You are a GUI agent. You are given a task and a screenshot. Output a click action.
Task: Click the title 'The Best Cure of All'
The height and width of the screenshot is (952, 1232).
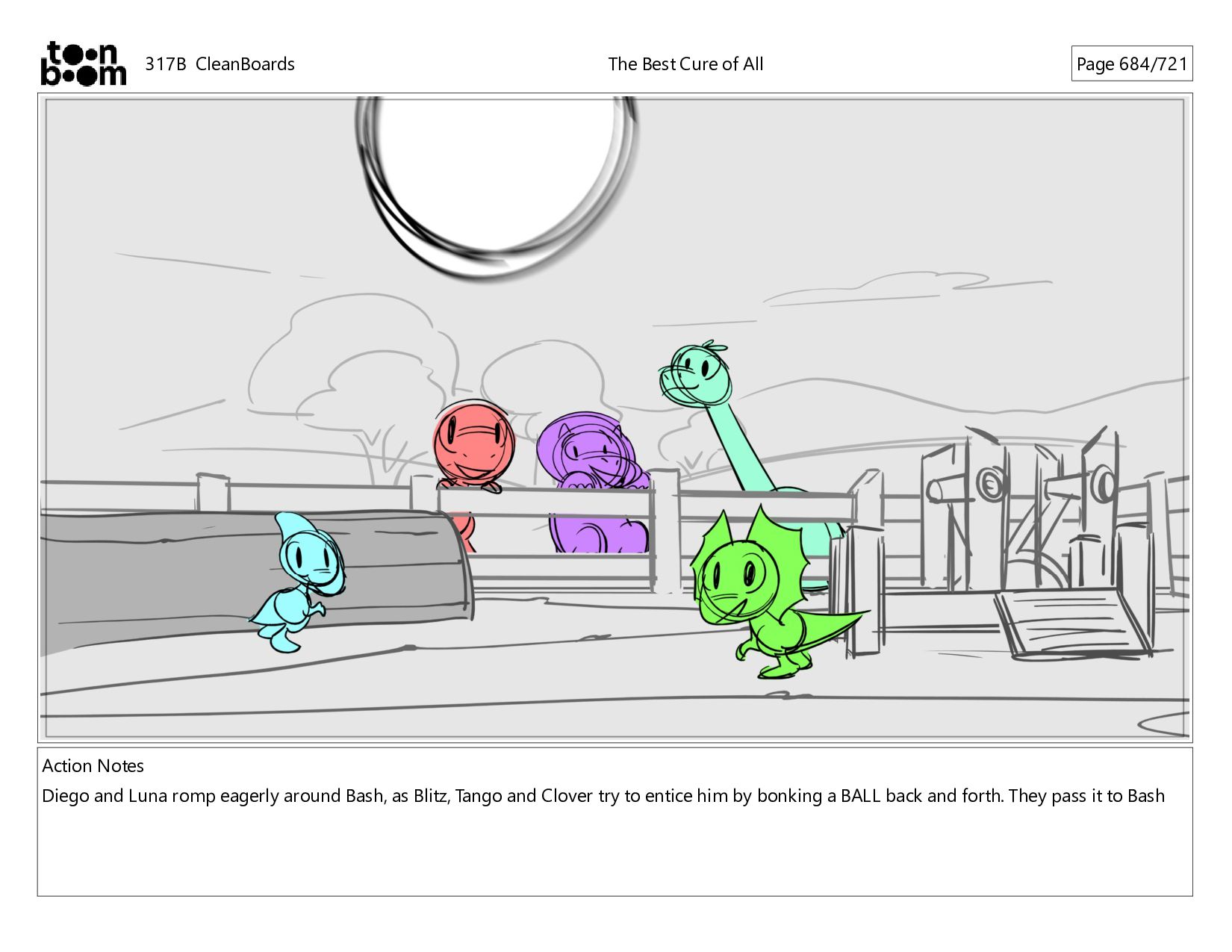click(685, 64)
